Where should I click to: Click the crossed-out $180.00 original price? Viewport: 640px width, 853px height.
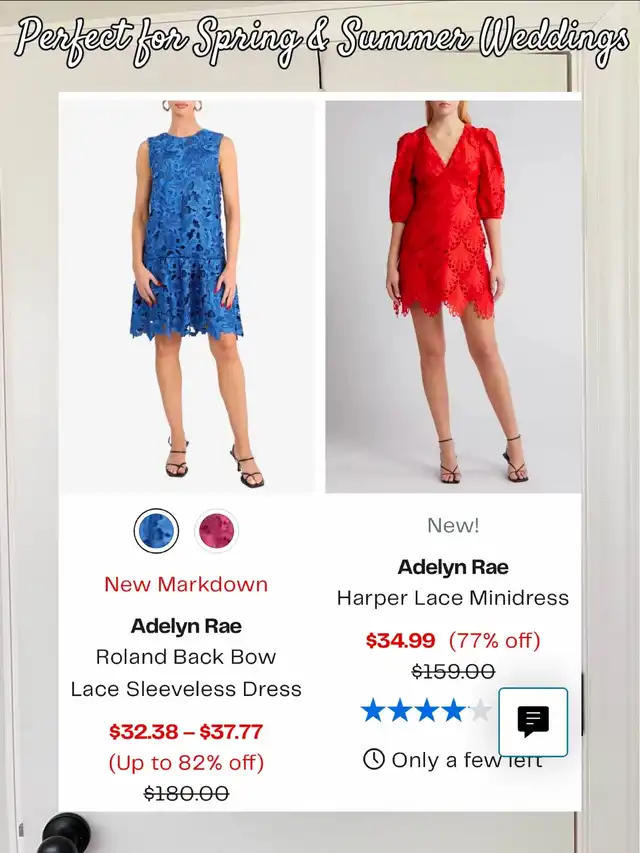[x=186, y=794]
